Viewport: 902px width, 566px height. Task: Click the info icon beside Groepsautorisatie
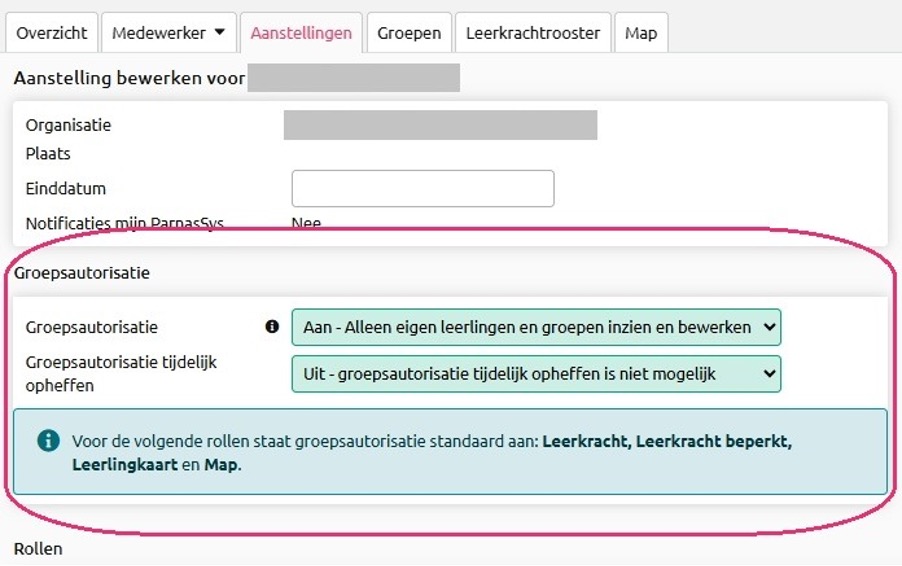272,327
